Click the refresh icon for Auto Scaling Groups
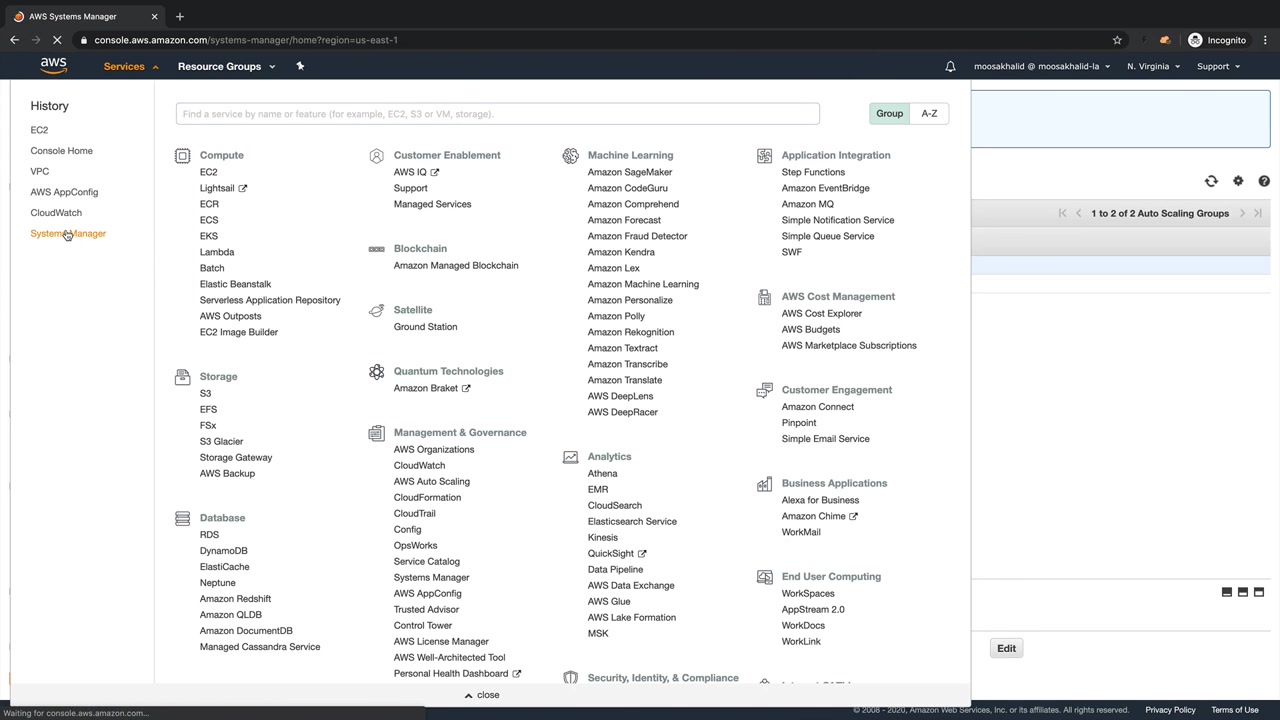Image resolution: width=1280 pixels, height=720 pixels. (x=1211, y=181)
